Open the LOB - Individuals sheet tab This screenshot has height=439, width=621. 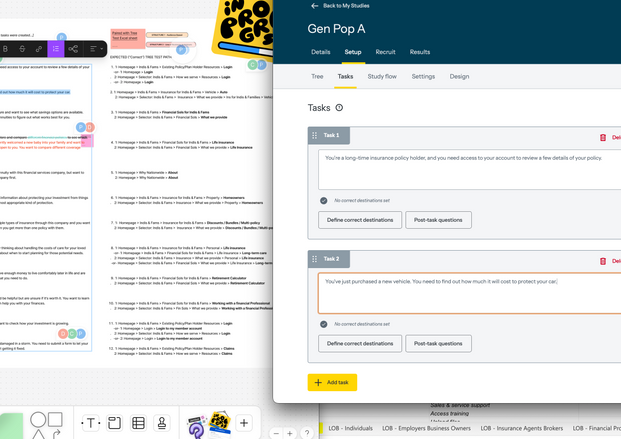[351, 428]
